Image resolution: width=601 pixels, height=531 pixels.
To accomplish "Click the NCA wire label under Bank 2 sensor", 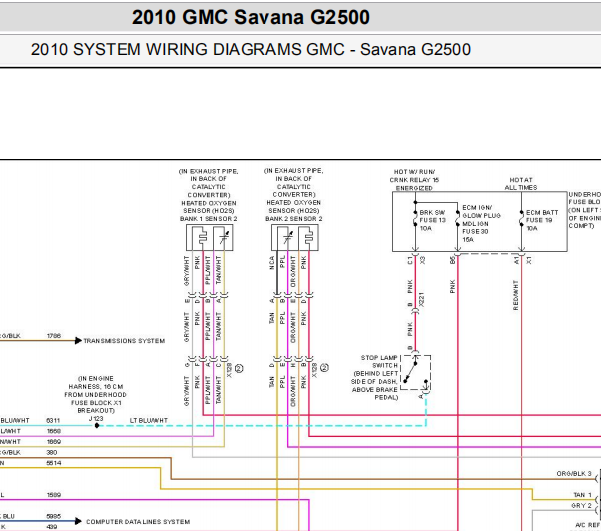I will pos(272,263).
